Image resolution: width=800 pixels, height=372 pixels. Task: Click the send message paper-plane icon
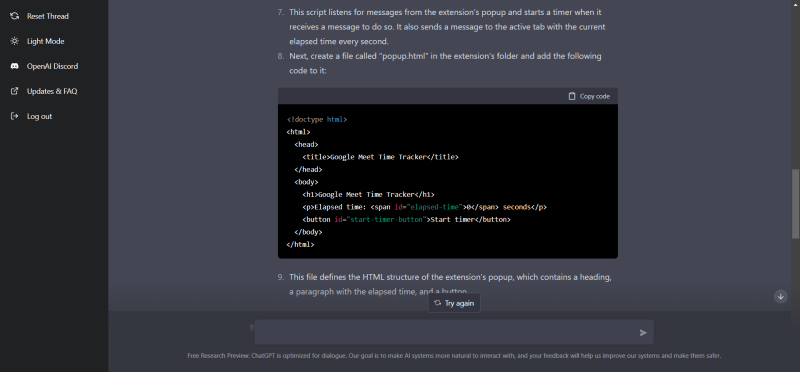tap(643, 333)
